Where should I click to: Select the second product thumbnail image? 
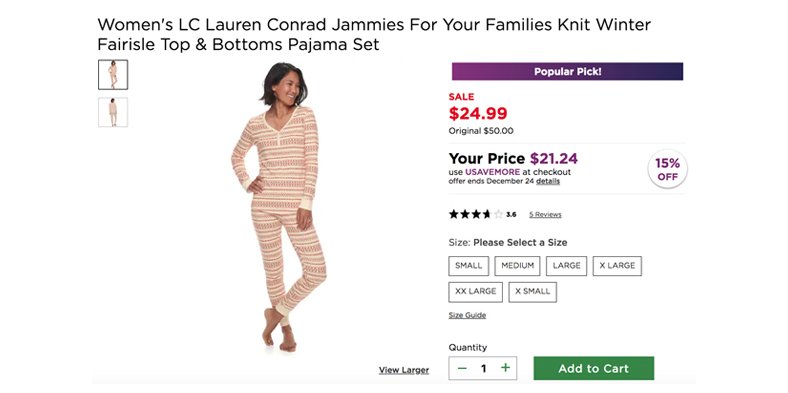[113, 112]
